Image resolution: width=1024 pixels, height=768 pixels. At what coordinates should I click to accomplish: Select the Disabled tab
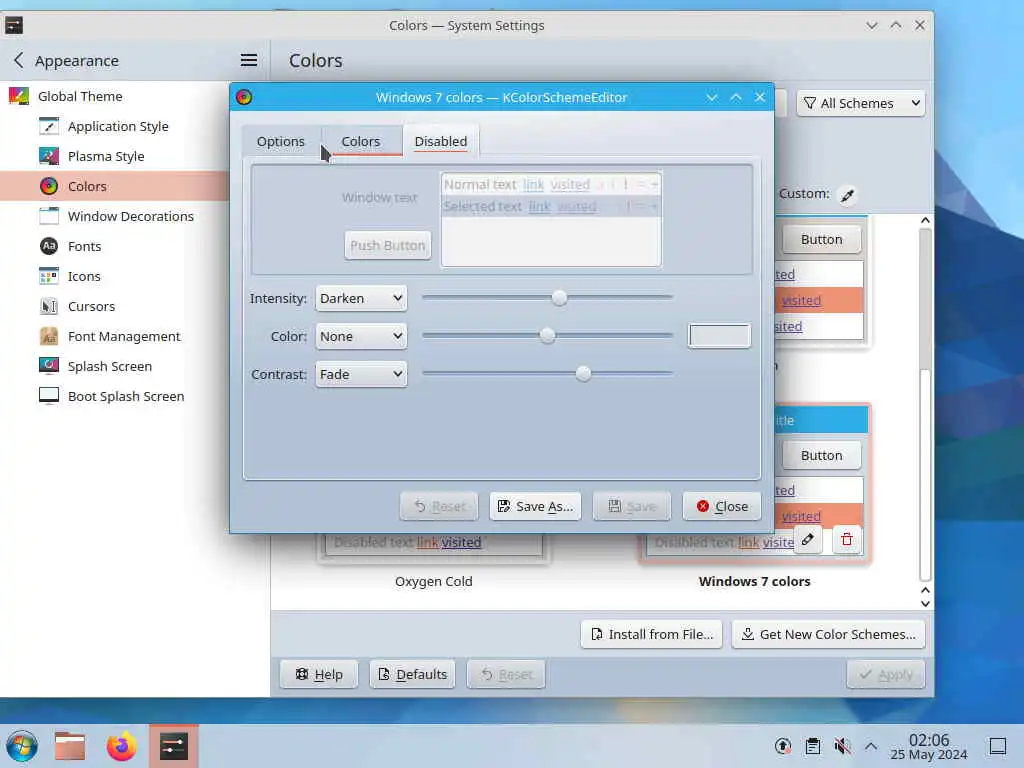point(441,141)
